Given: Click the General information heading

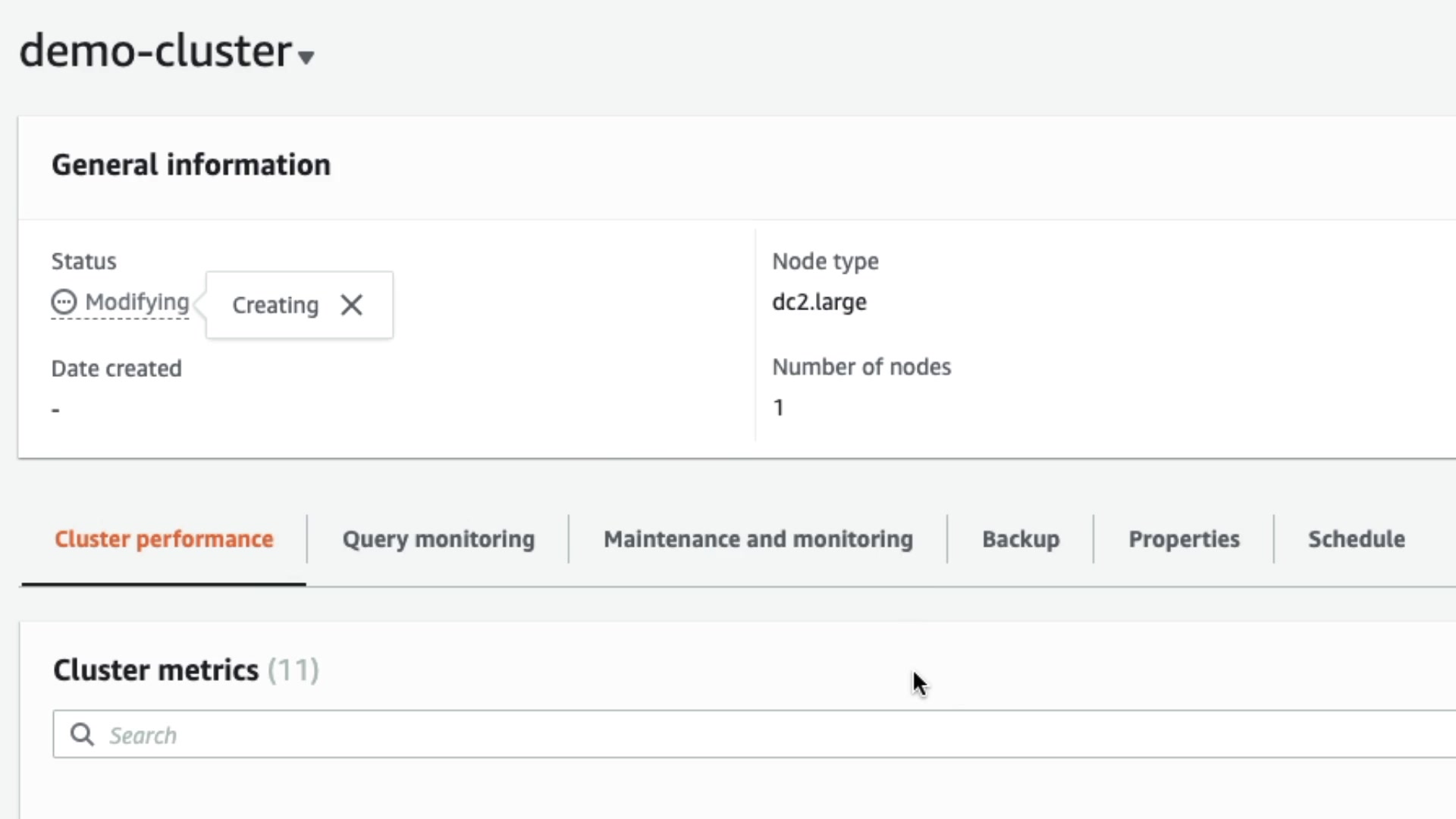Looking at the screenshot, I should 191,165.
